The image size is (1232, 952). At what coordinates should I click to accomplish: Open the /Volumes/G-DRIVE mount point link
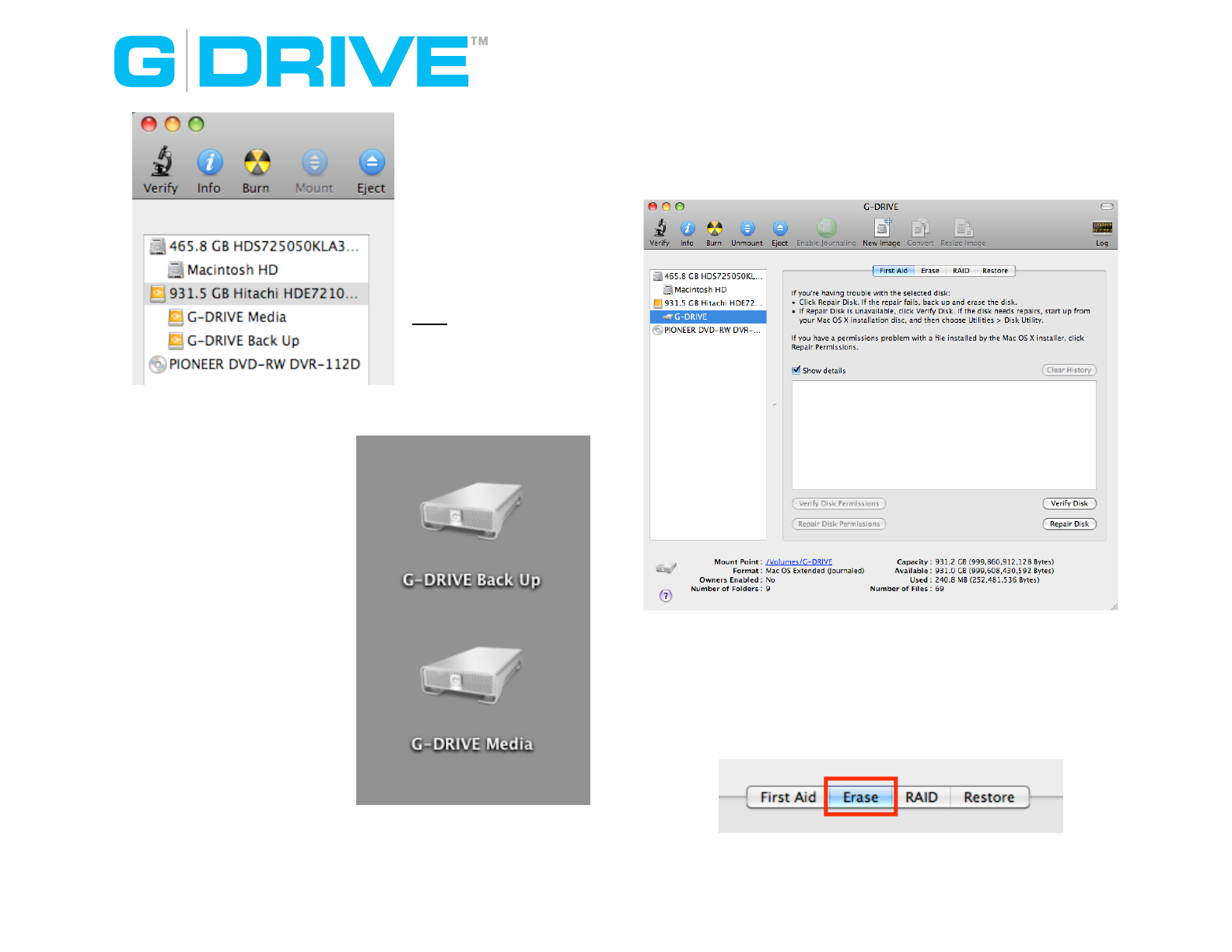click(x=799, y=562)
